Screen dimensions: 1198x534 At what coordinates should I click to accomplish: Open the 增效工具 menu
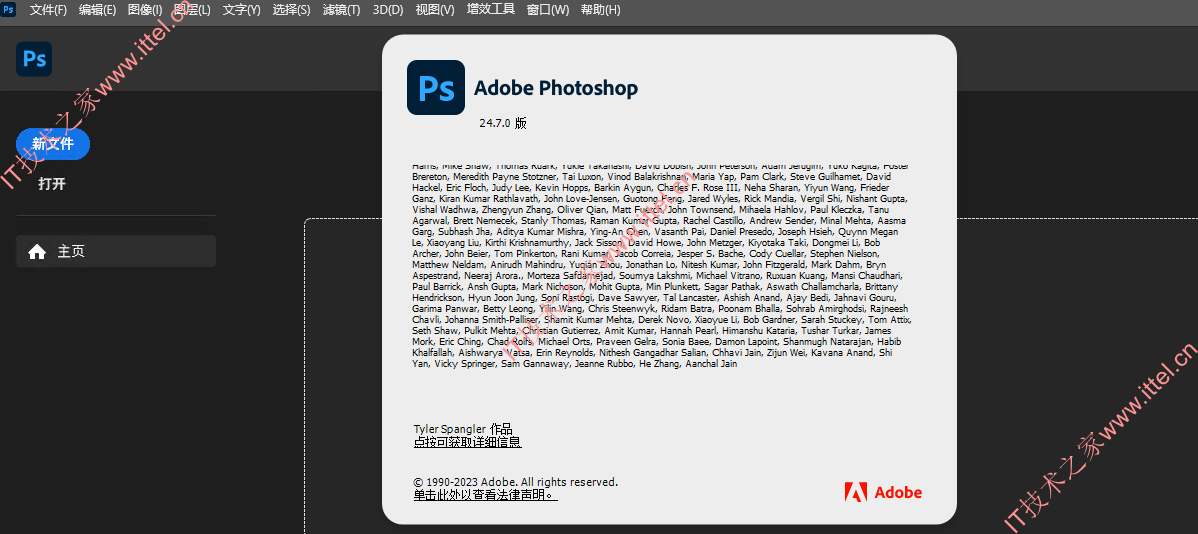point(491,10)
